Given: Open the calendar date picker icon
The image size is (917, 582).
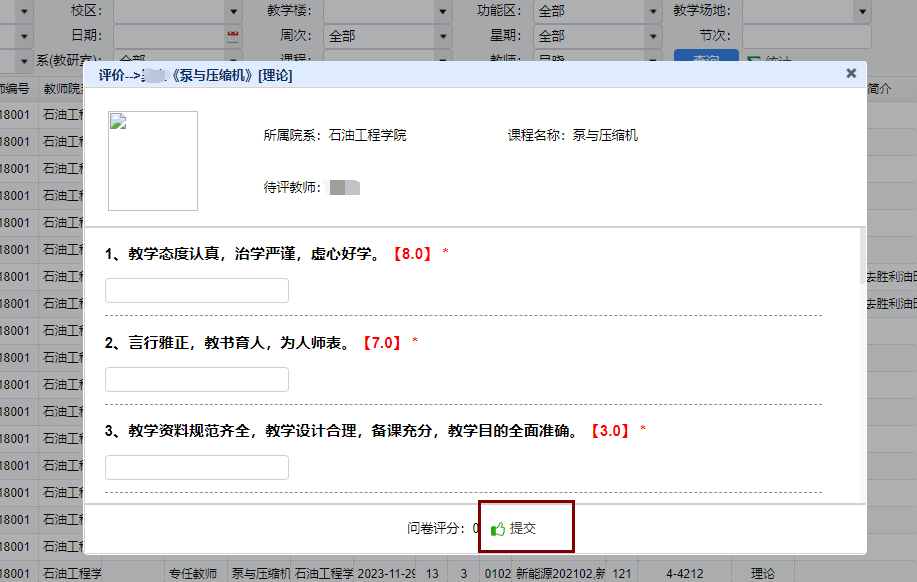Looking at the screenshot, I should (233, 36).
